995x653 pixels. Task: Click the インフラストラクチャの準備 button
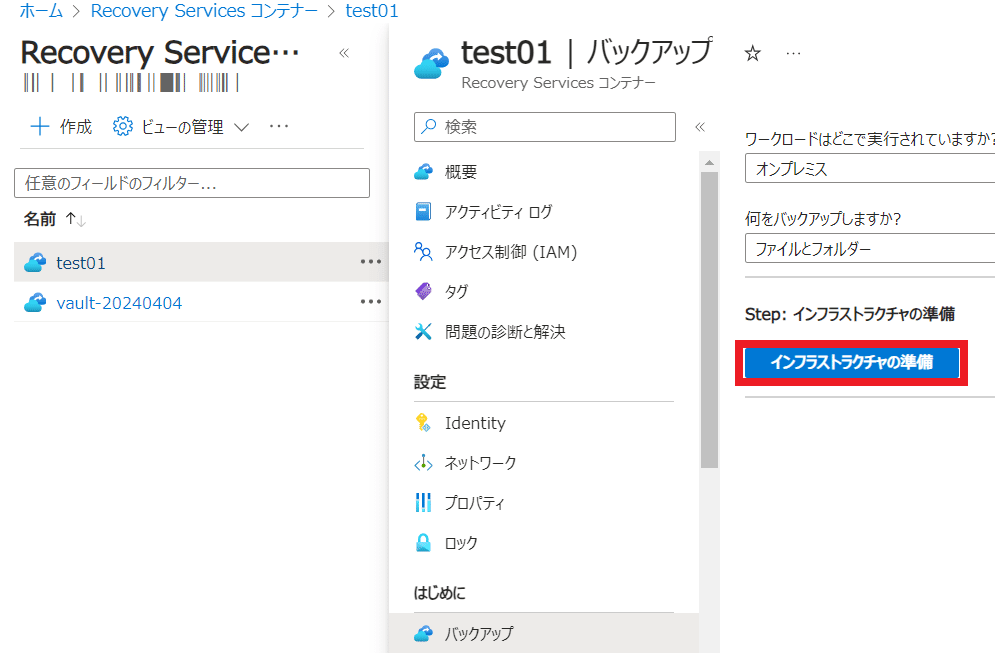coord(852,362)
